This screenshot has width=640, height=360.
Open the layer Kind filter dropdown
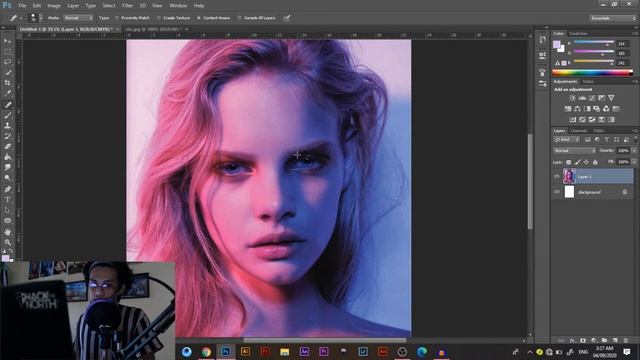(x=566, y=140)
